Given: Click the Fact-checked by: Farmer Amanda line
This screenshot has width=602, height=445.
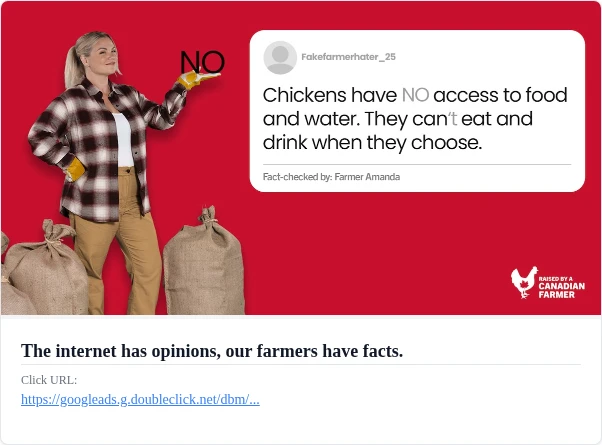Looking at the screenshot, I should click(331, 177).
